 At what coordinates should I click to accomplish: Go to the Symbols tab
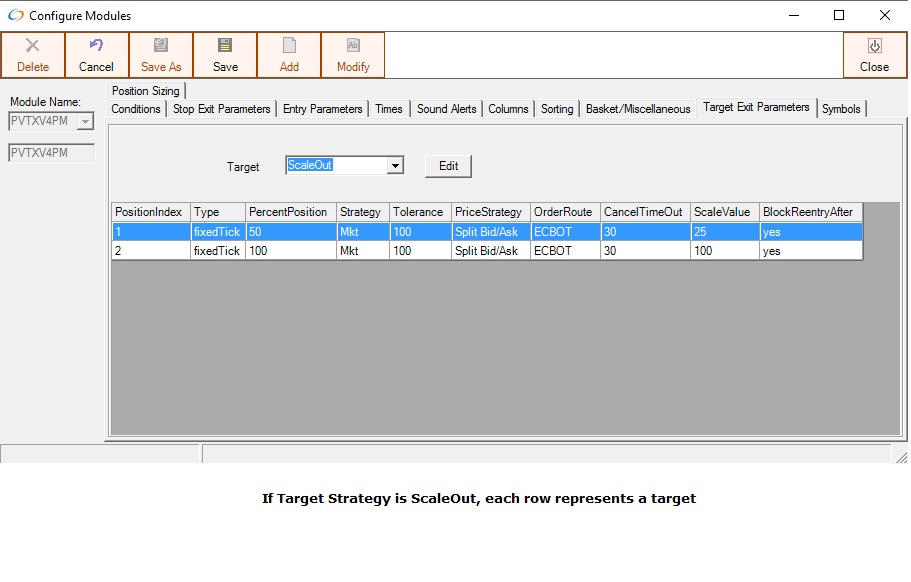point(841,109)
